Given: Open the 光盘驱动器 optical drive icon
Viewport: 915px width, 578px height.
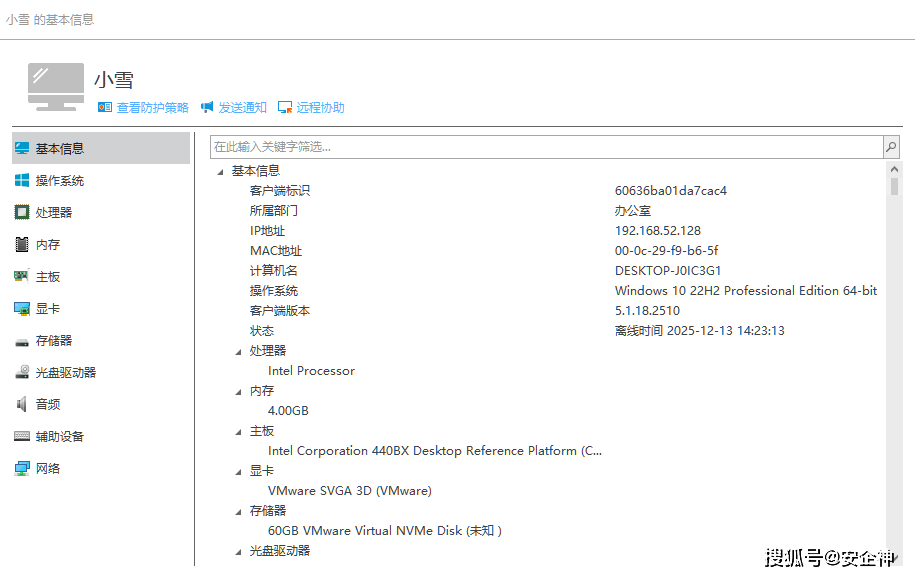Looking at the screenshot, I should 22,373.
